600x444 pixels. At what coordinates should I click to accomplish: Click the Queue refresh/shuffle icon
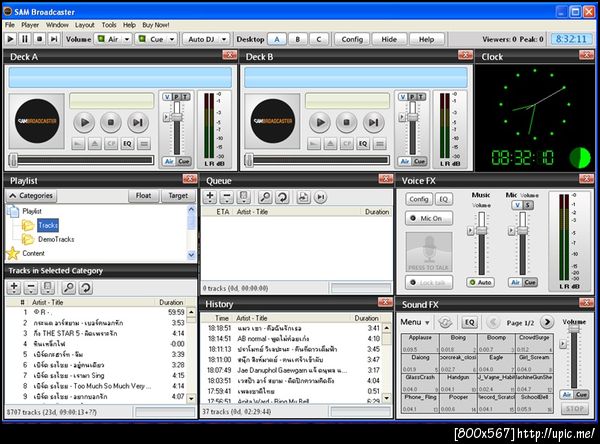pos(282,197)
